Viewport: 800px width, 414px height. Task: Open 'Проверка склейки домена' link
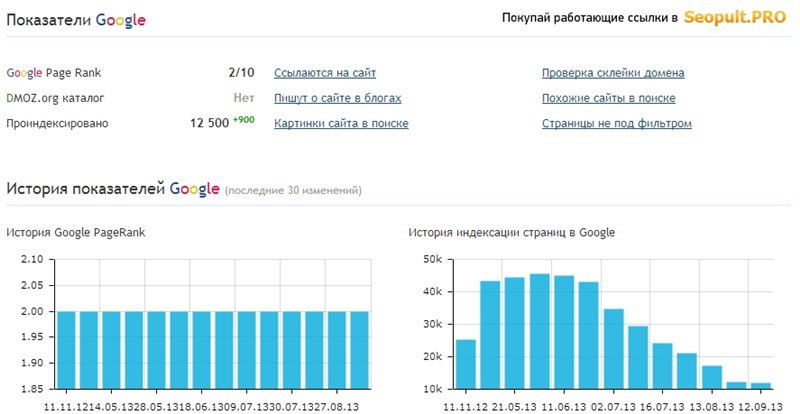[613, 73]
